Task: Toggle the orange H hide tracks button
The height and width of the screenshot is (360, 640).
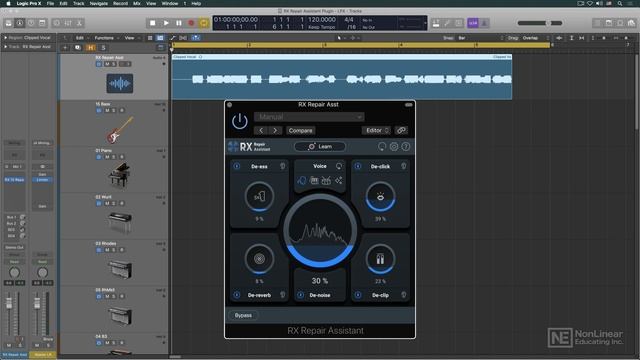Action: click(91, 48)
